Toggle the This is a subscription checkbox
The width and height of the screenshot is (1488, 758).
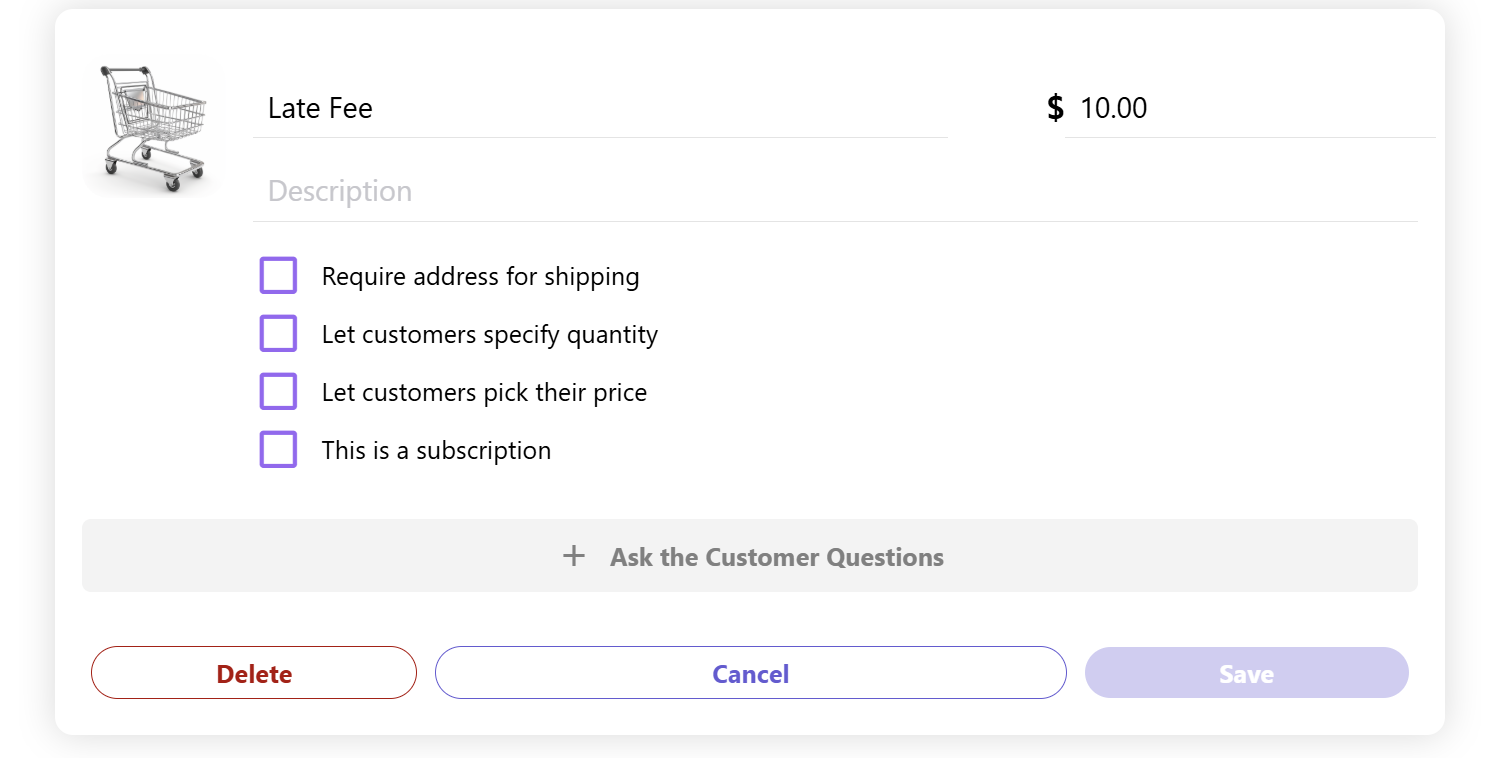pyautogui.click(x=278, y=450)
